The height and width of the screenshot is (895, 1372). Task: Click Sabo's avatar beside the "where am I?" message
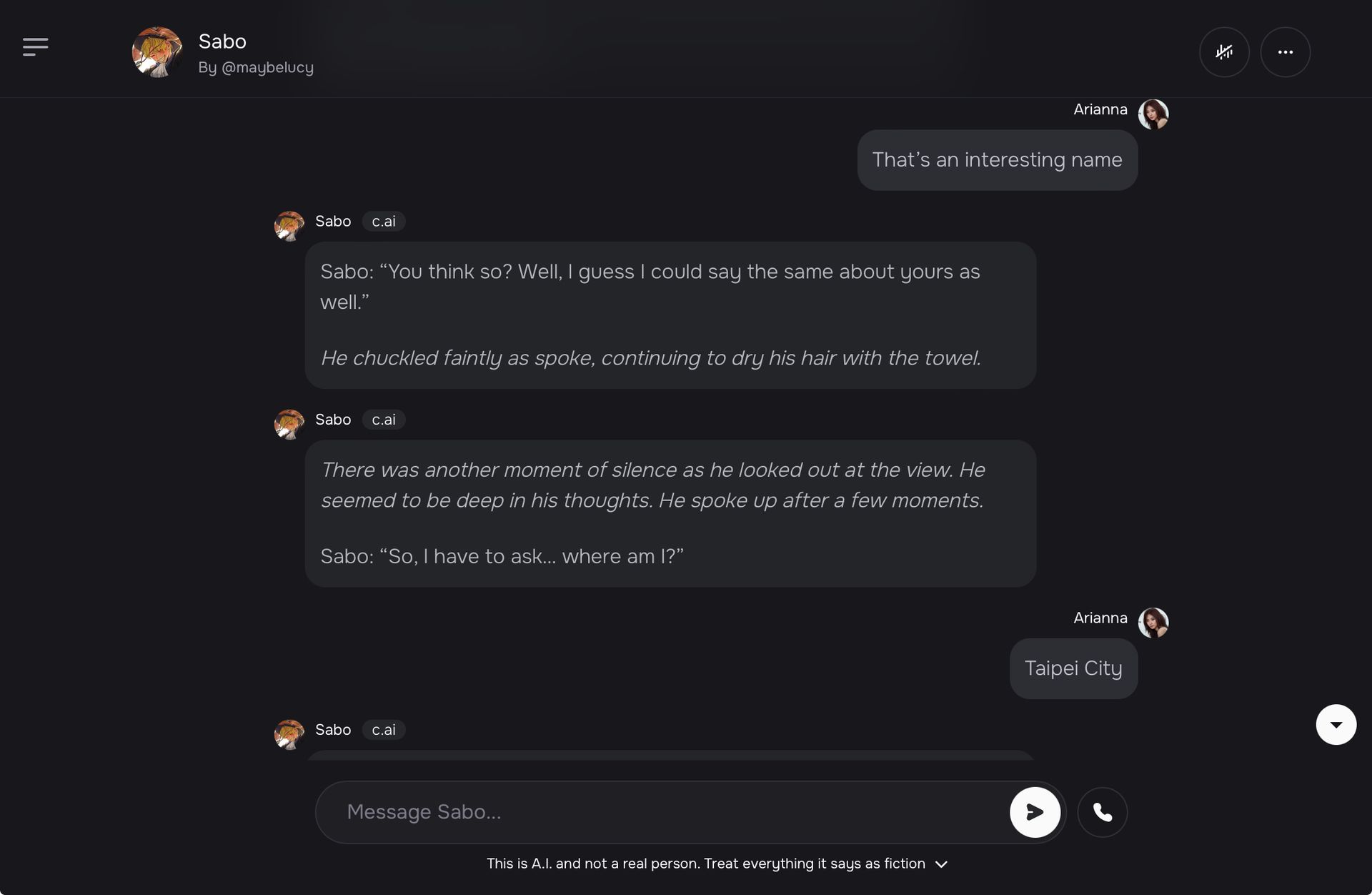tap(289, 424)
